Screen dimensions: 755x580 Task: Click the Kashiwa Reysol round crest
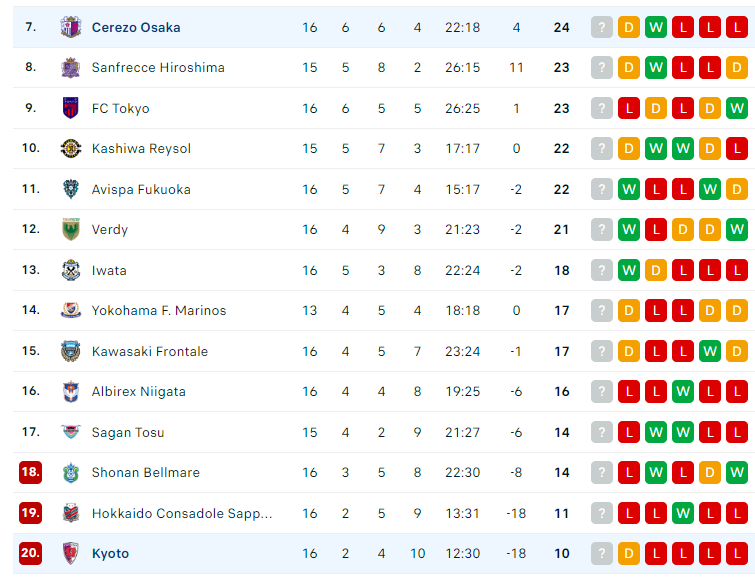click(x=71, y=148)
